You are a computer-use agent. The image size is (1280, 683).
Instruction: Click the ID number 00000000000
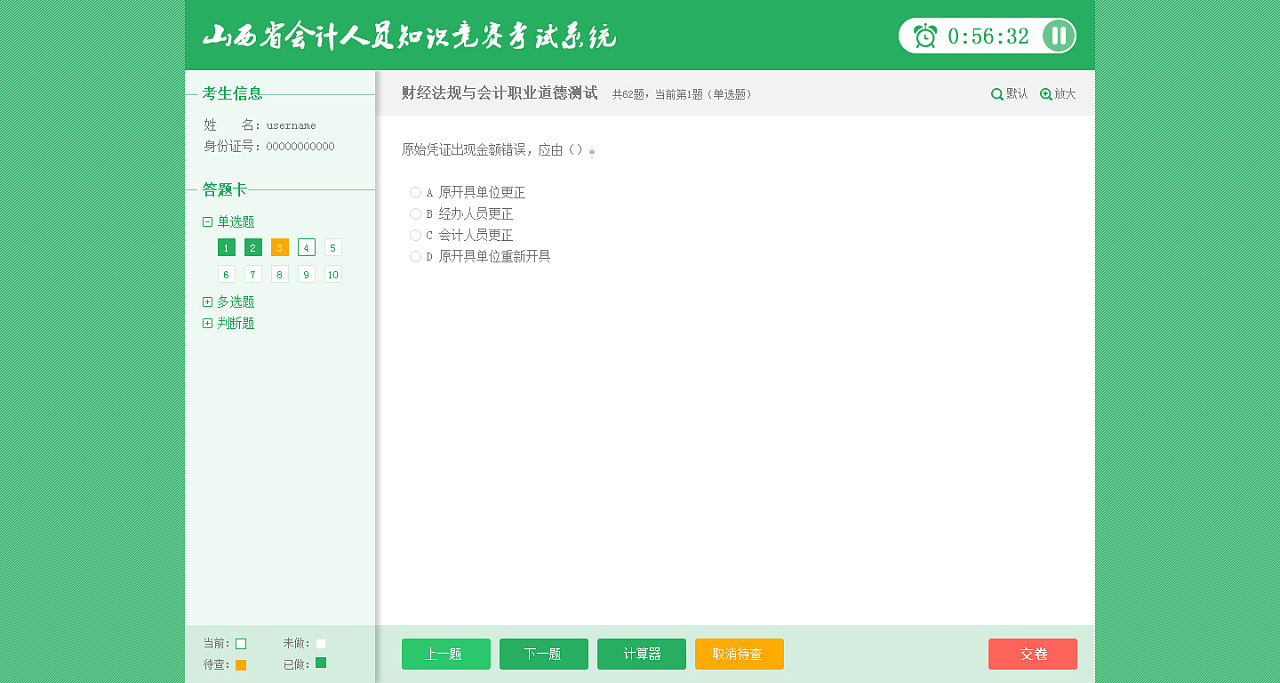[300, 147]
